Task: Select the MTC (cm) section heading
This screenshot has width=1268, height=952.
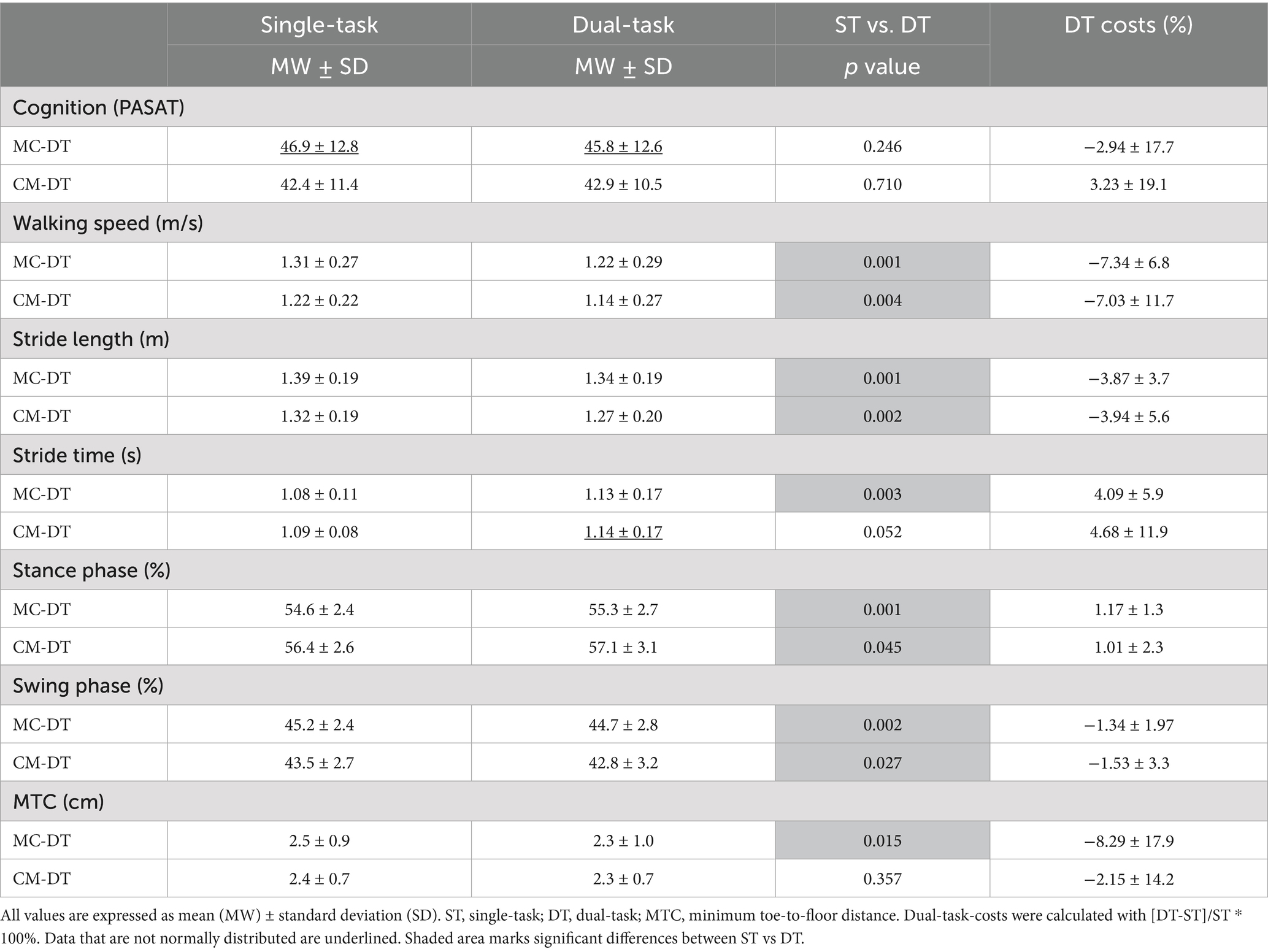Action: (x=58, y=801)
